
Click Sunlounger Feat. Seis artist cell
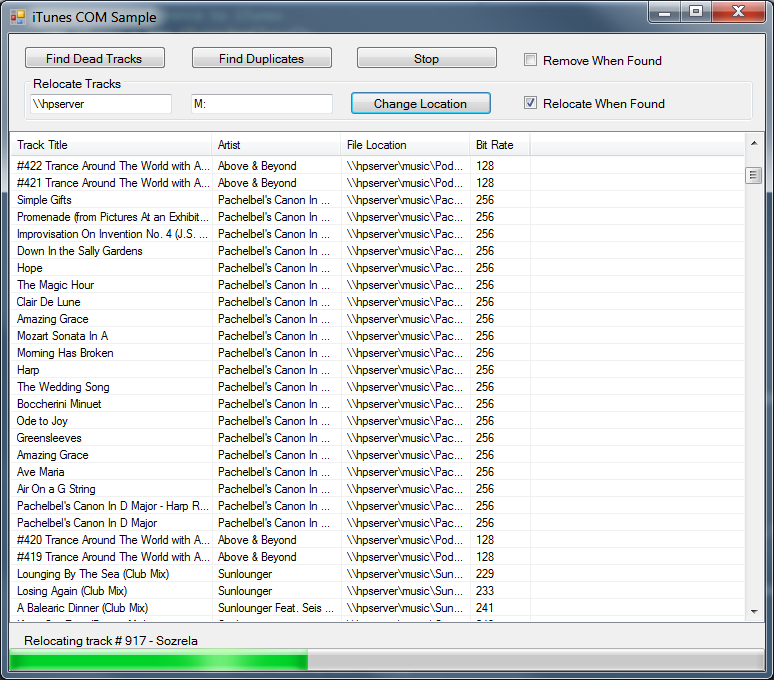276,608
